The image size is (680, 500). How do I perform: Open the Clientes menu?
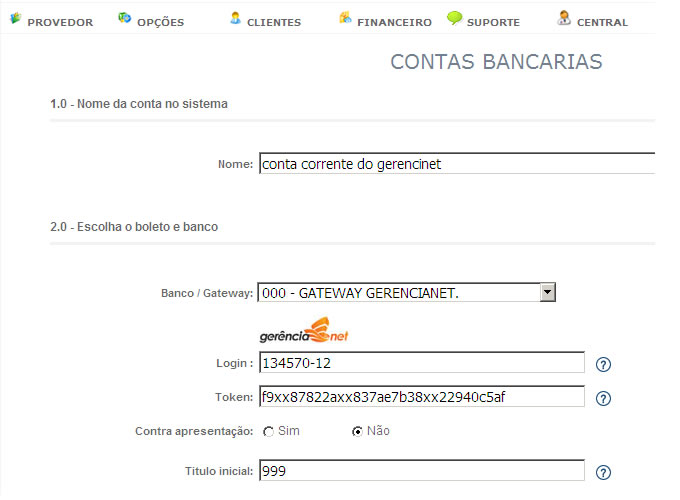[x=273, y=22]
